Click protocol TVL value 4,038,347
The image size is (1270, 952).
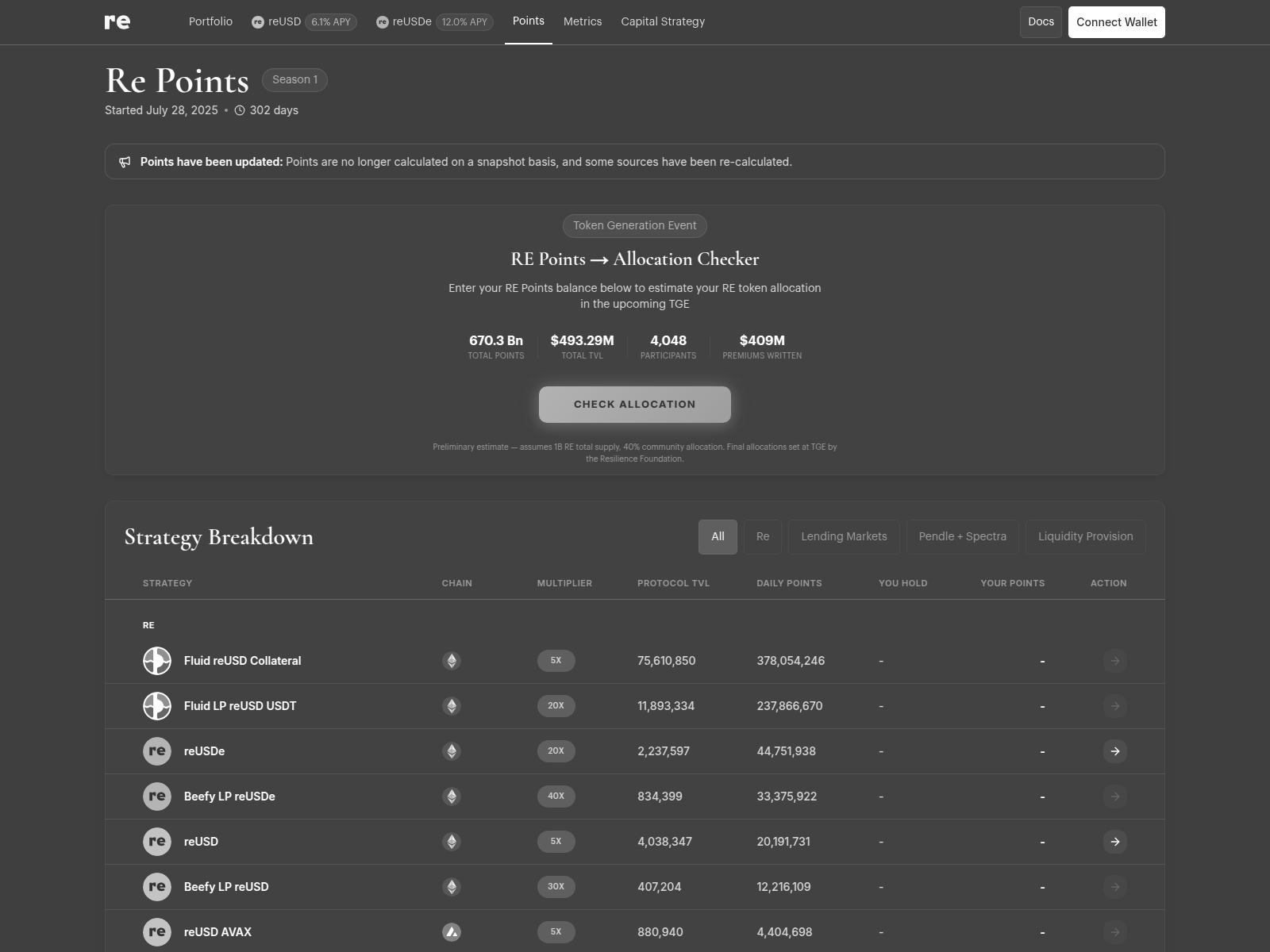(664, 842)
